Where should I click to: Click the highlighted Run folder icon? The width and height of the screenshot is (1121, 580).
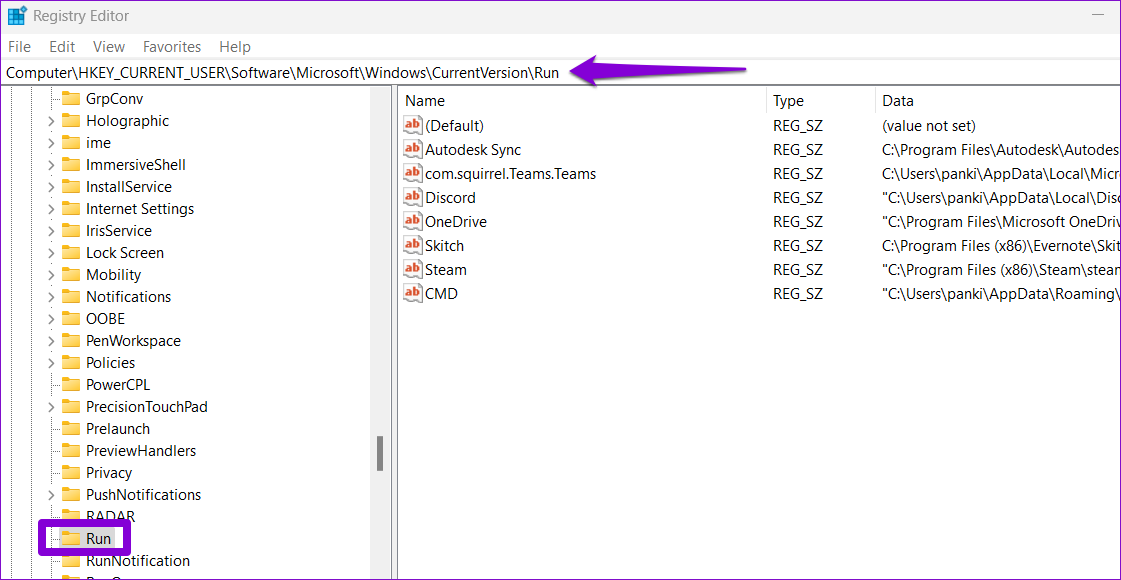click(x=73, y=538)
